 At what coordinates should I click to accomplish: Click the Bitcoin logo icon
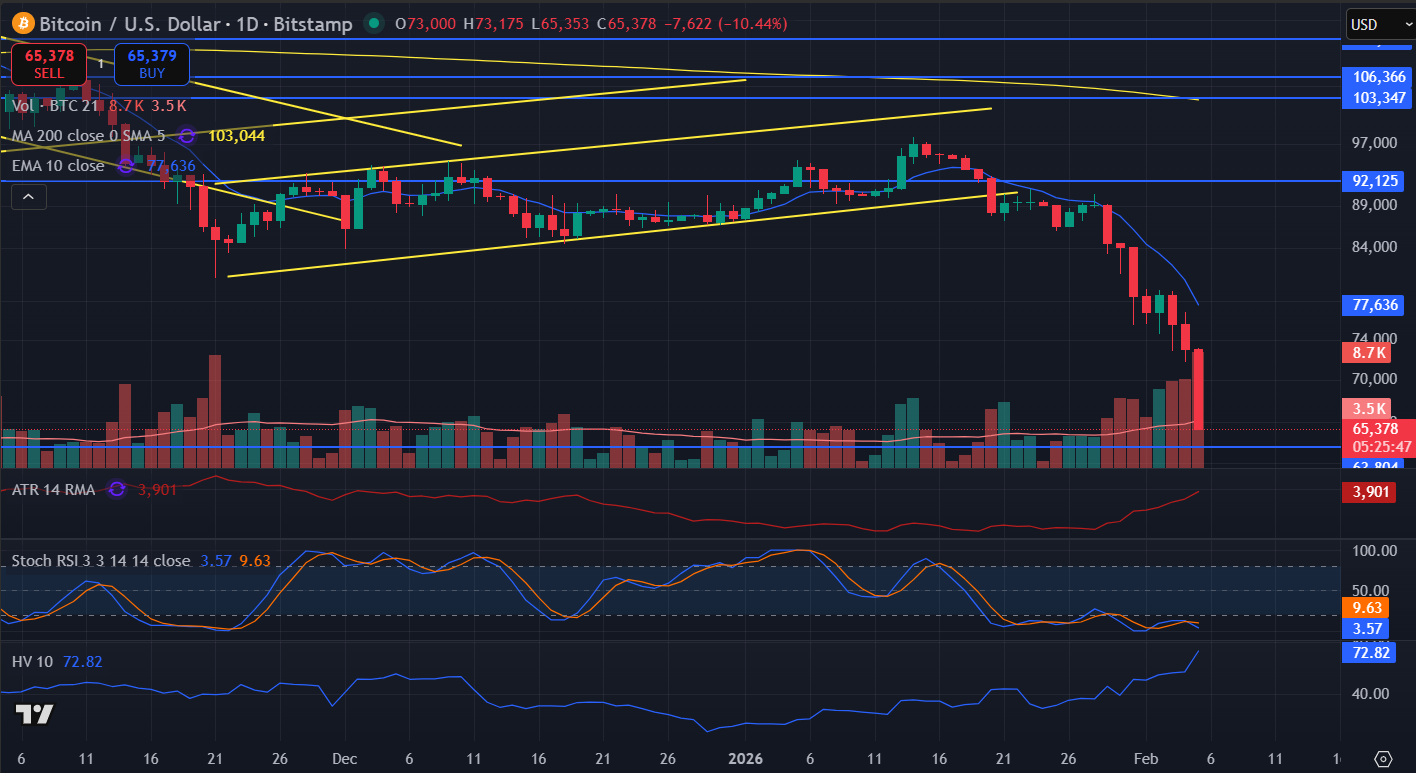tap(22, 23)
